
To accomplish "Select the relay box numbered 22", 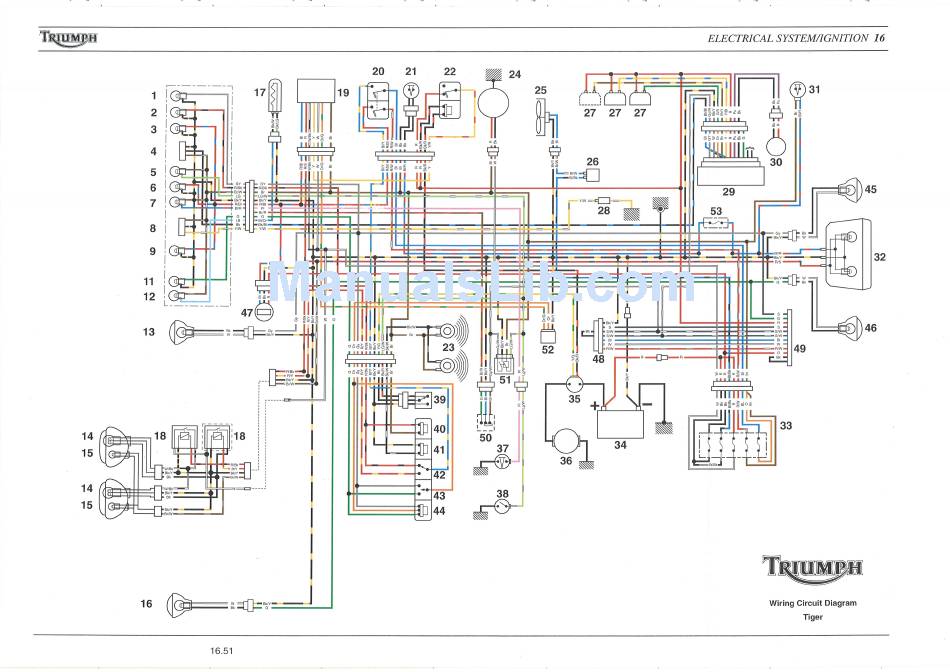I will (x=449, y=100).
